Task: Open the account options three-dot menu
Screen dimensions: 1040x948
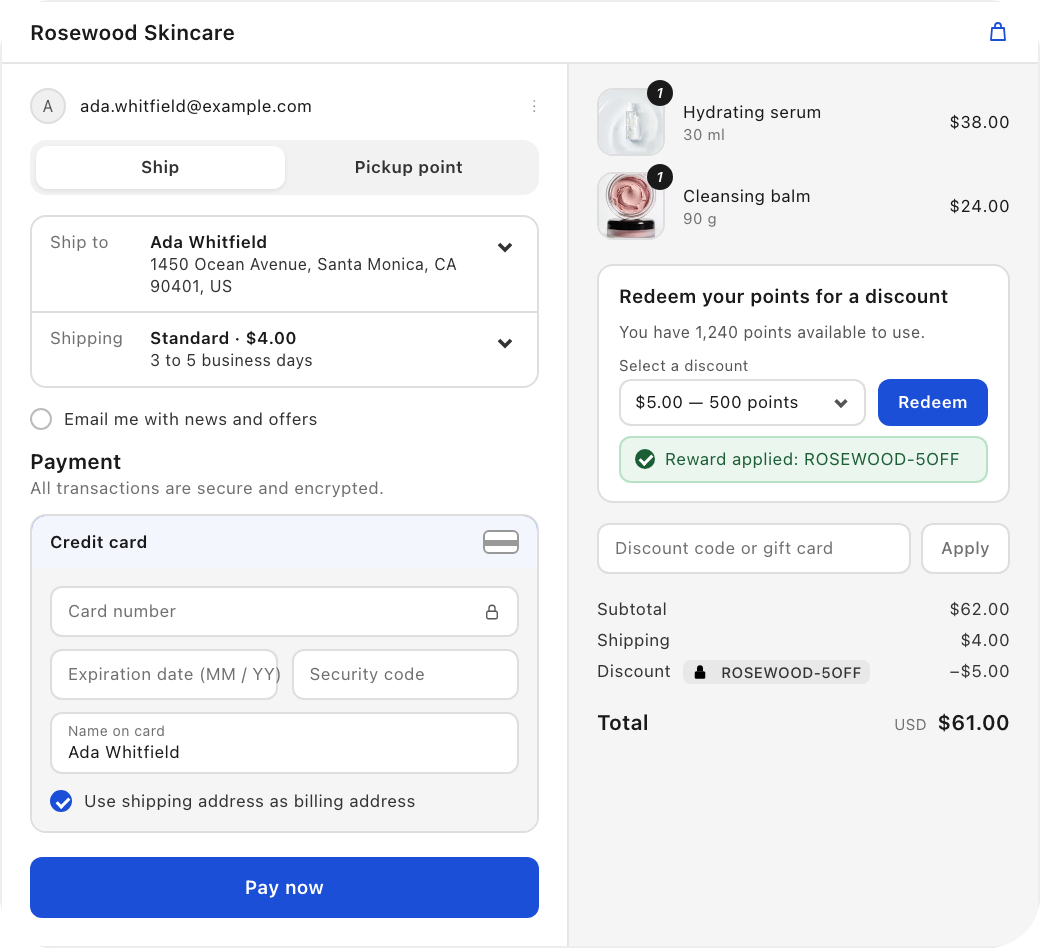Action: (x=534, y=106)
